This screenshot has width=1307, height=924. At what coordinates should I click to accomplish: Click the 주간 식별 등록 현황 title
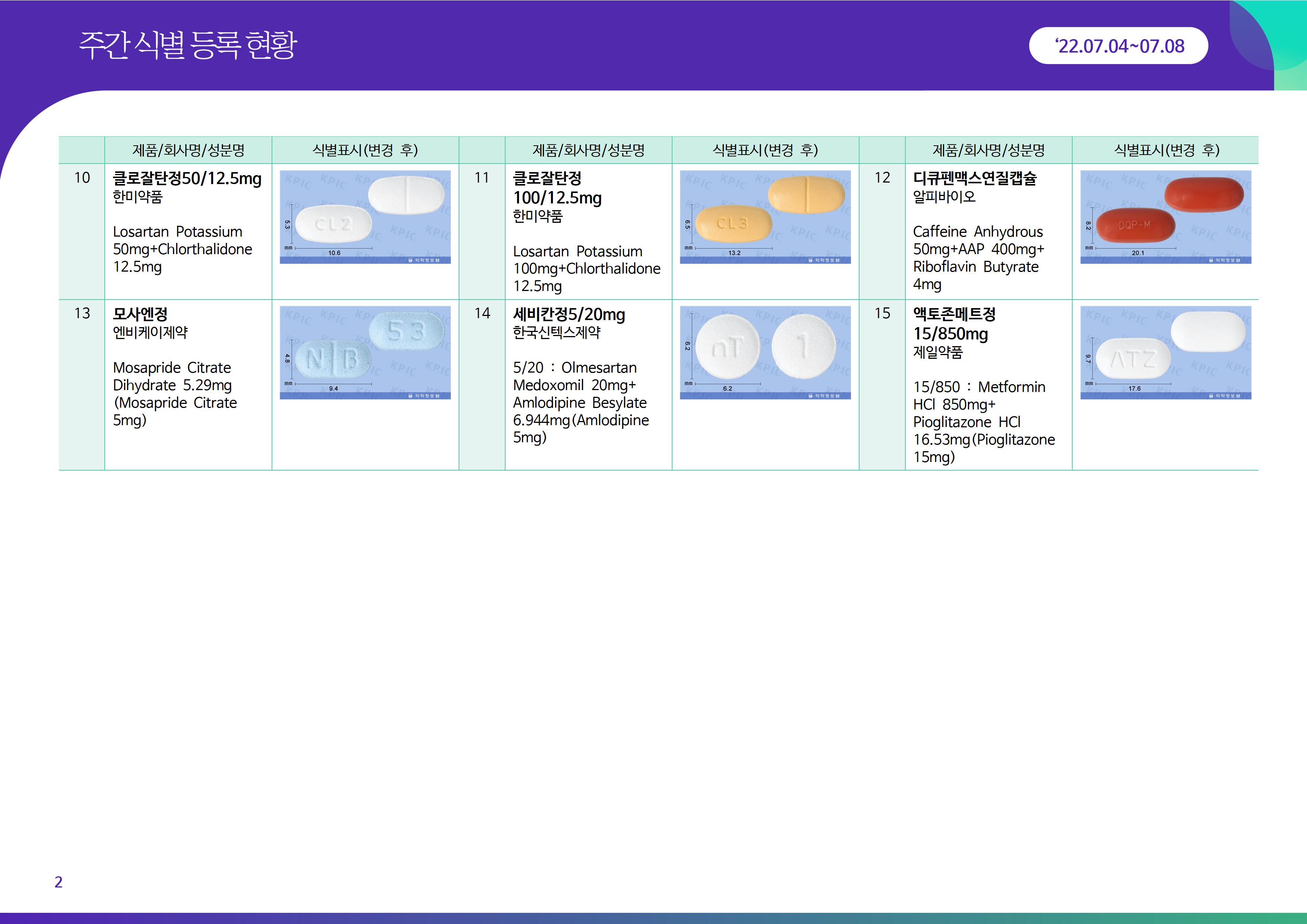click(188, 44)
